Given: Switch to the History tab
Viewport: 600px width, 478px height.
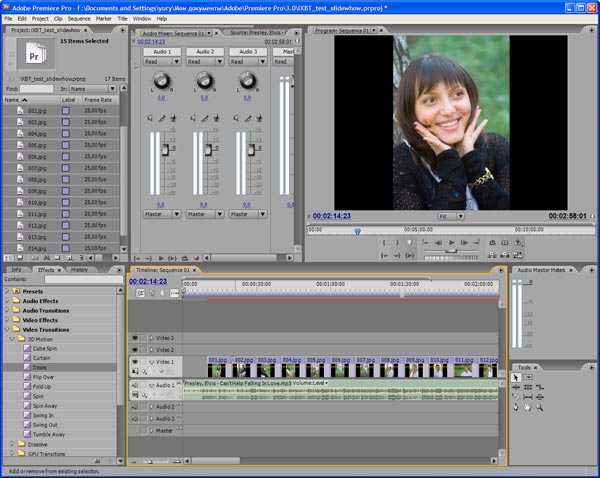Looking at the screenshot, I should (x=79, y=270).
